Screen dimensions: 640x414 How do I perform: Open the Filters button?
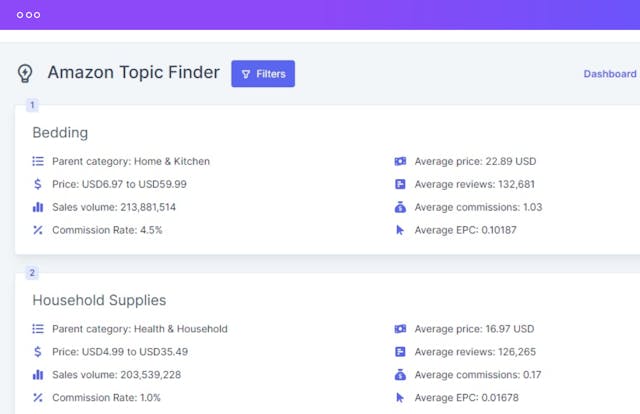pyautogui.click(x=263, y=74)
